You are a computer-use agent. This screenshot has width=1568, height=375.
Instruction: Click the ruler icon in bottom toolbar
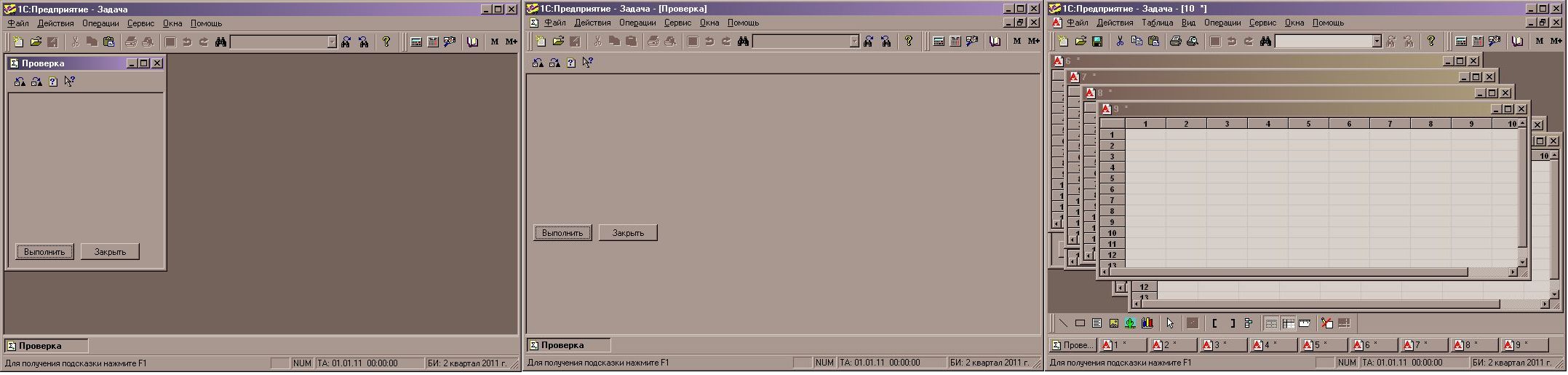click(x=1305, y=323)
